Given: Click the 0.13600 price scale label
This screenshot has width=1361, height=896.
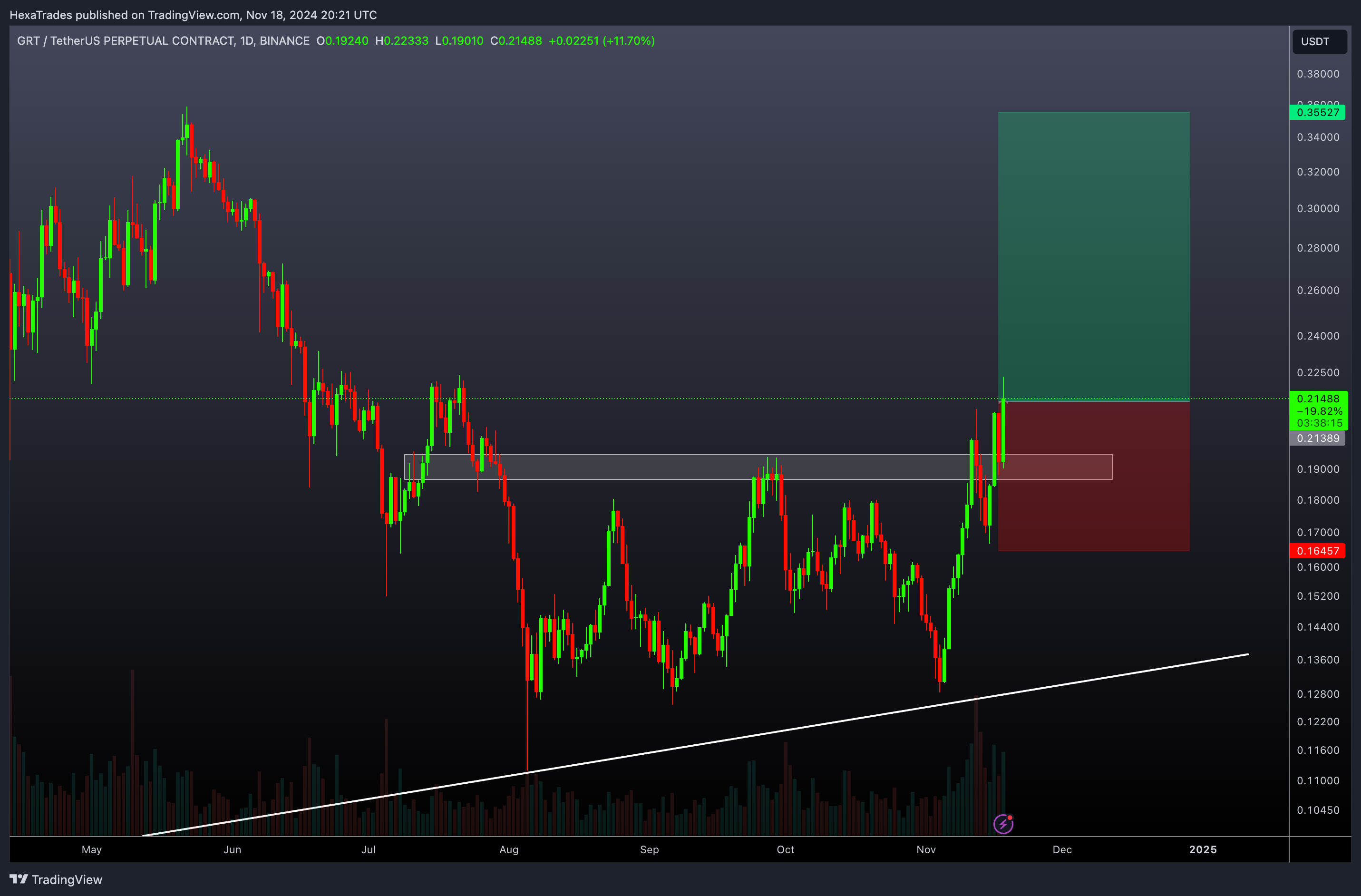Looking at the screenshot, I should click(x=1318, y=659).
